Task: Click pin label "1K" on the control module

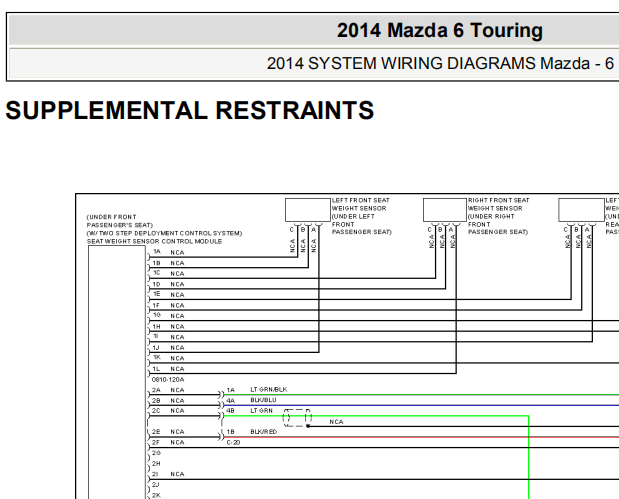Action: 157,357
